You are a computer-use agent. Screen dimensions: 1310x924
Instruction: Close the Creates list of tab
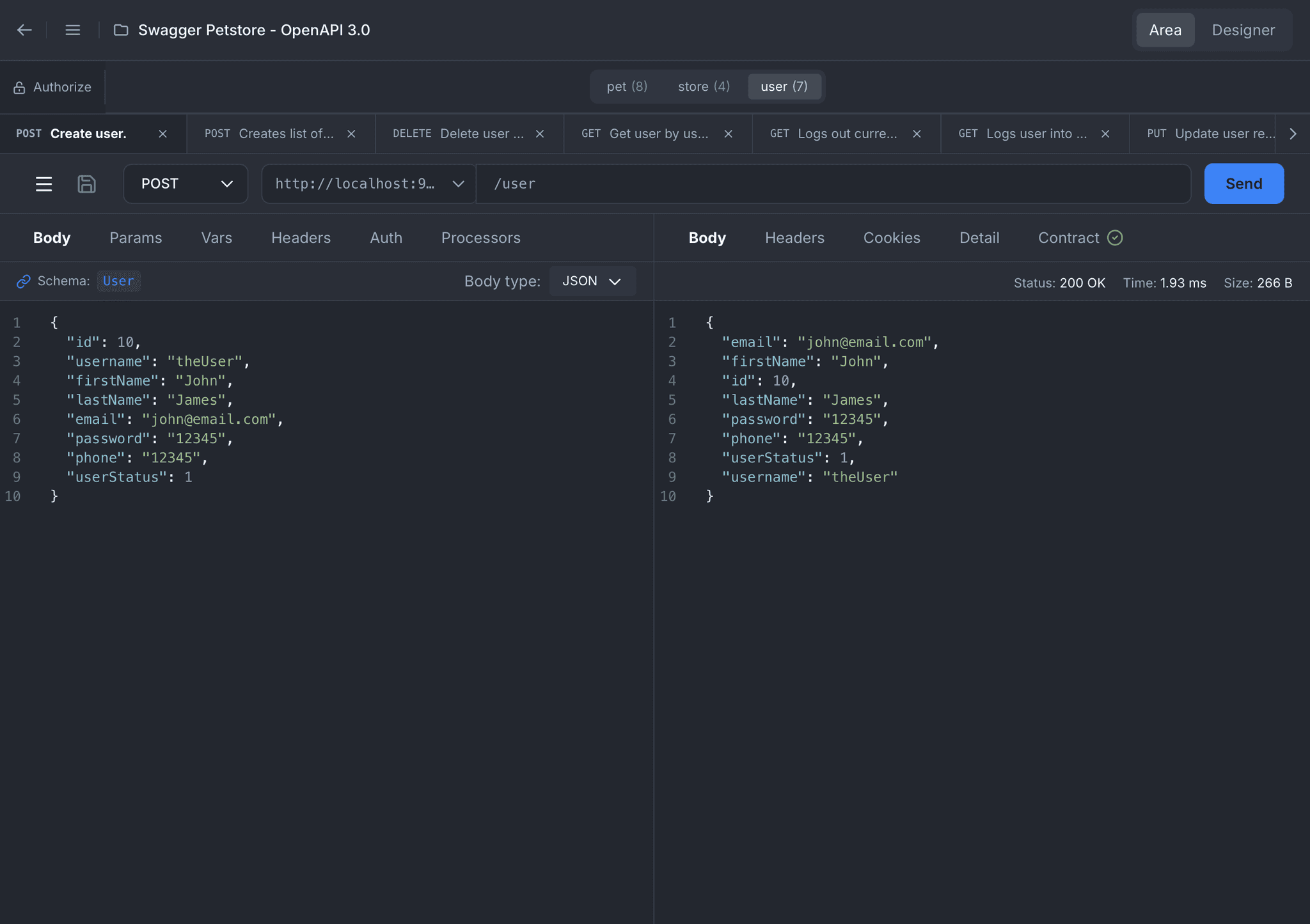tap(351, 134)
